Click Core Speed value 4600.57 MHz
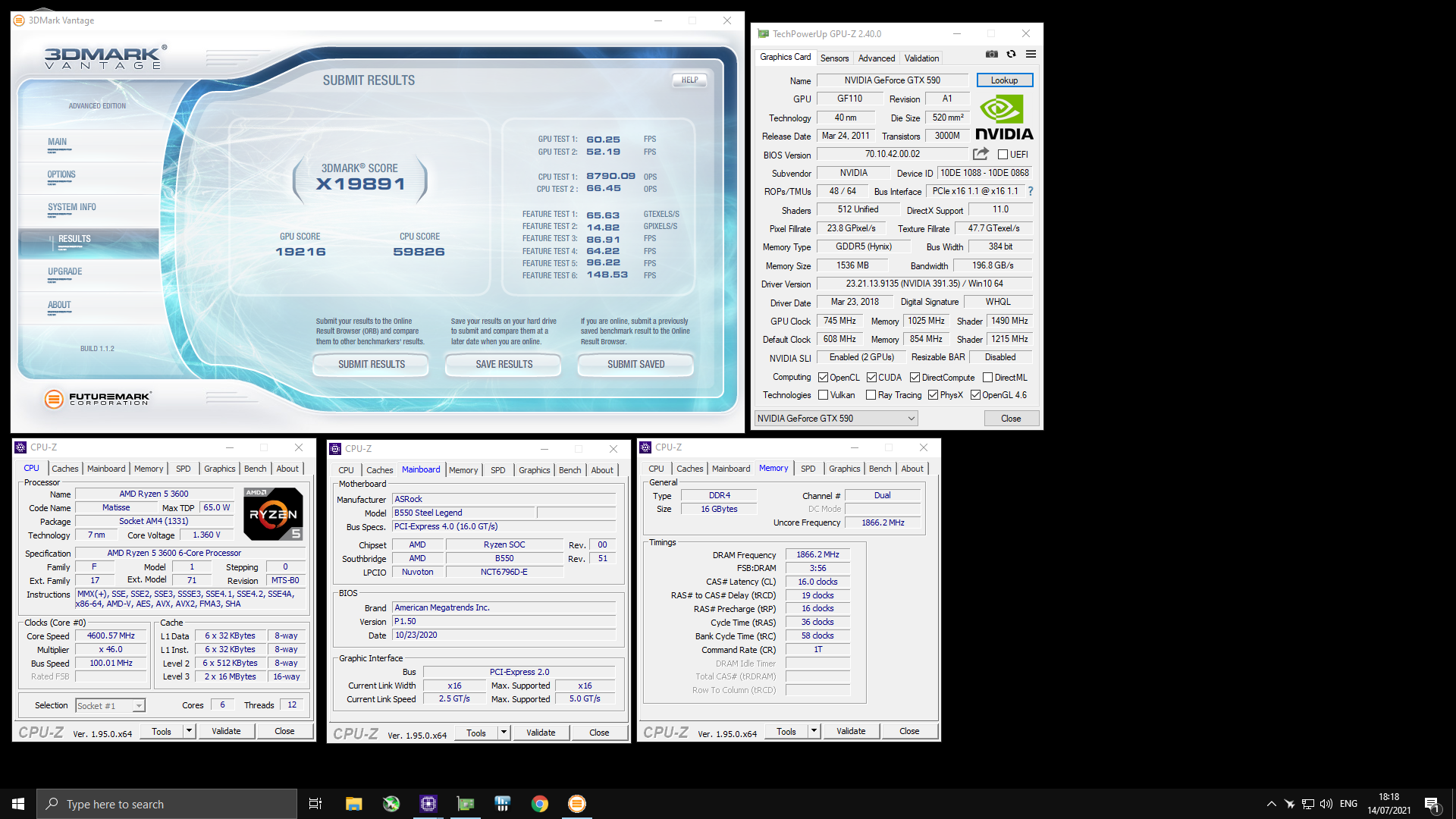The width and height of the screenshot is (1456, 819). point(111,636)
